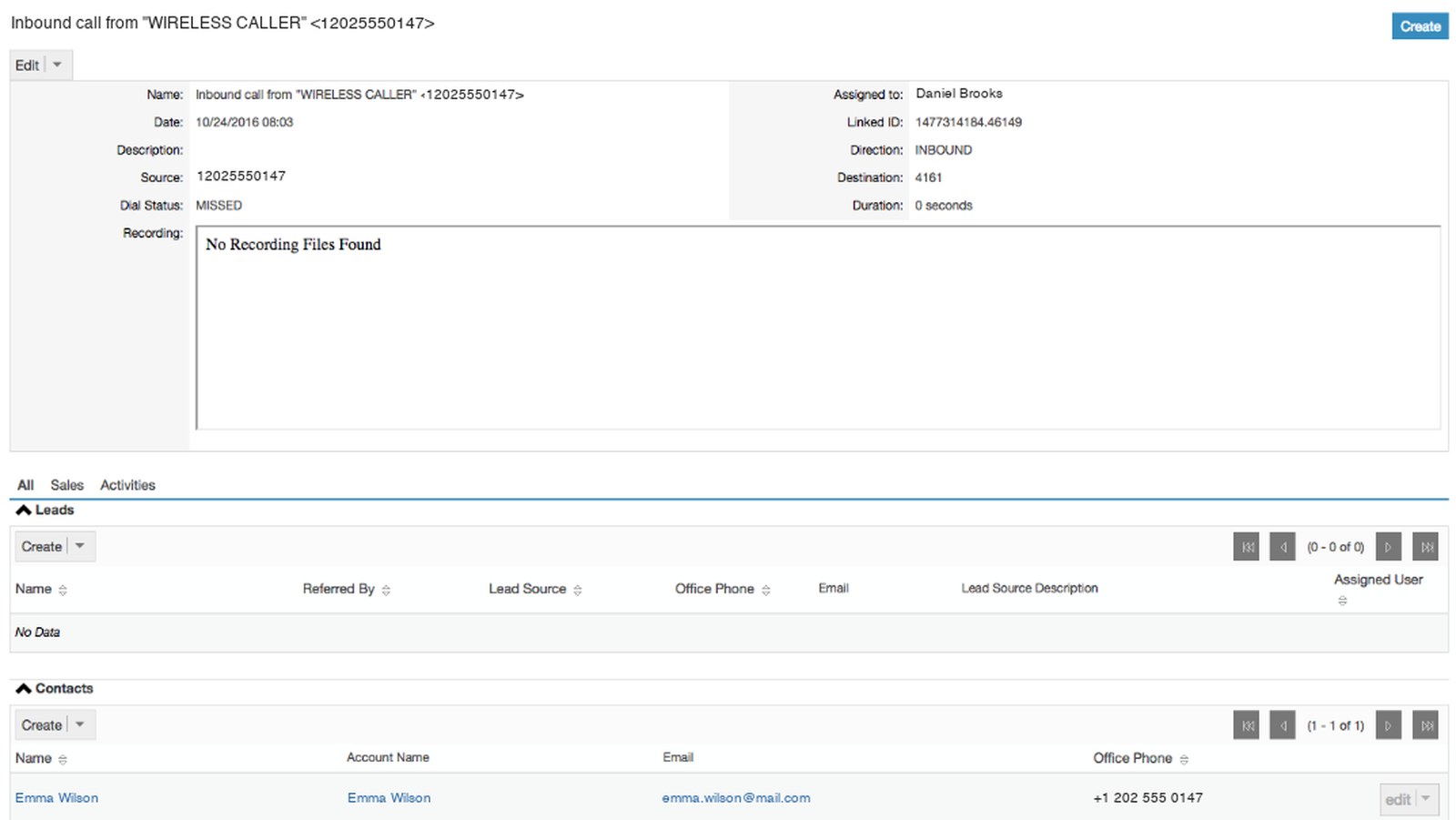Click the date value 10/24/2016 08:03
The width and height of the screenshot is (1456, 820).
(244, 122)
